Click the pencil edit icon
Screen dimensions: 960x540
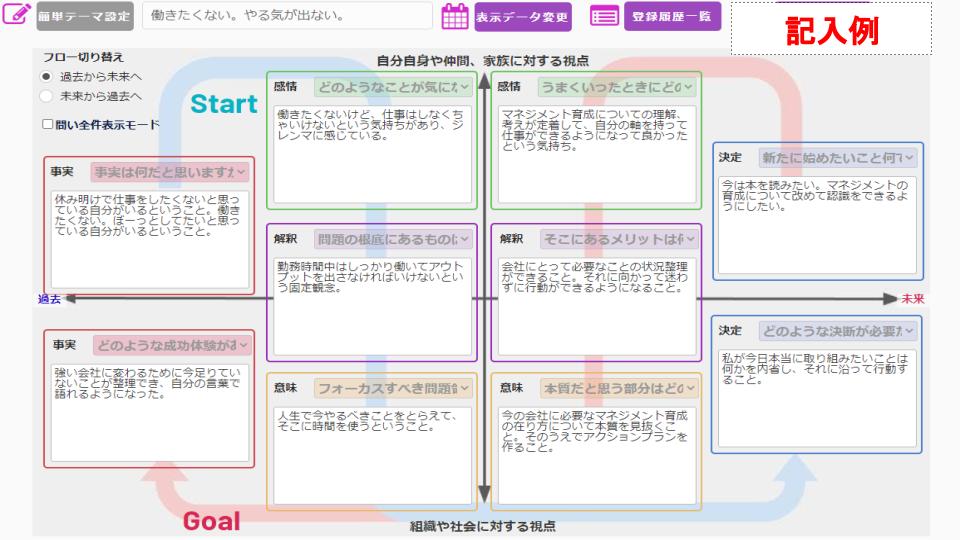[x=18, y=17]
